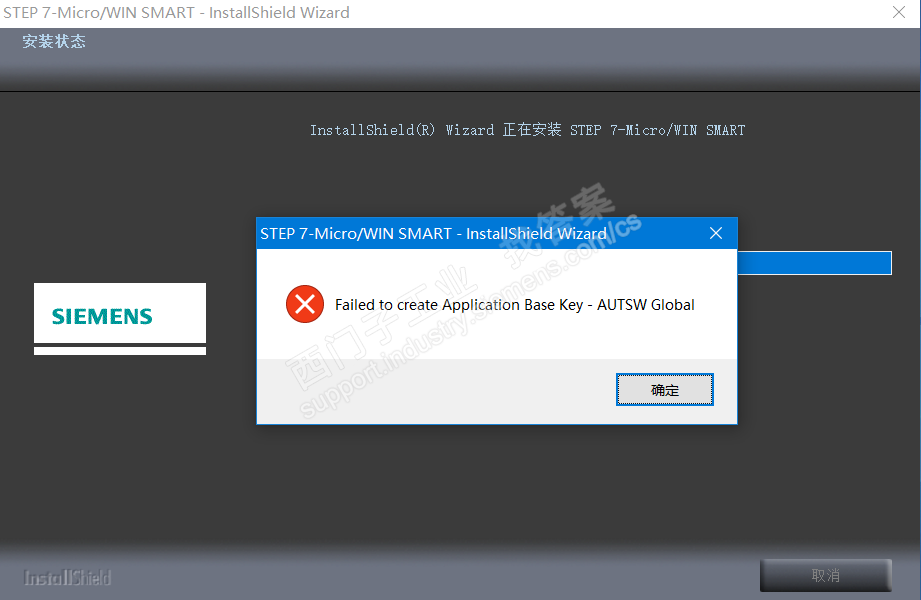Click the blue installation progress bar
The height and width of the screenshot is (600, 921).
tap(814, 263)
